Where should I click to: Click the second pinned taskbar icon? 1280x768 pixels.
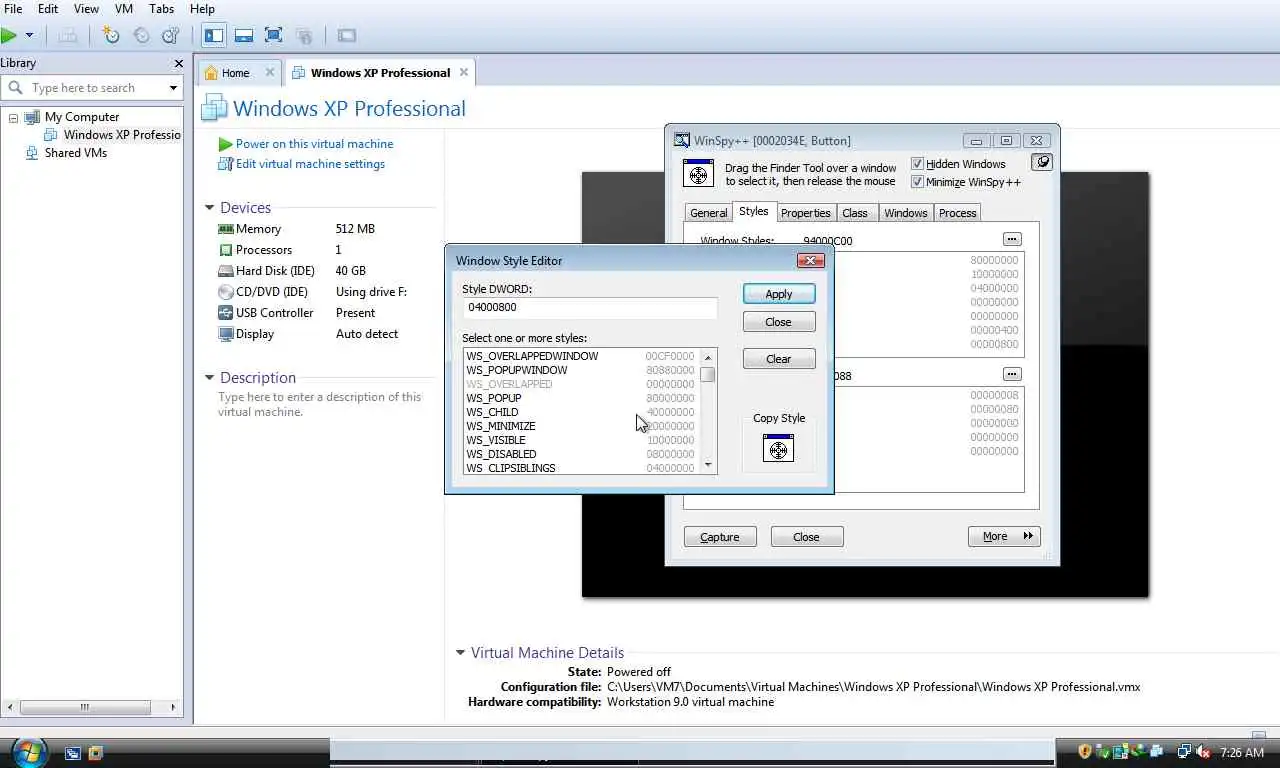coord(96,753)
